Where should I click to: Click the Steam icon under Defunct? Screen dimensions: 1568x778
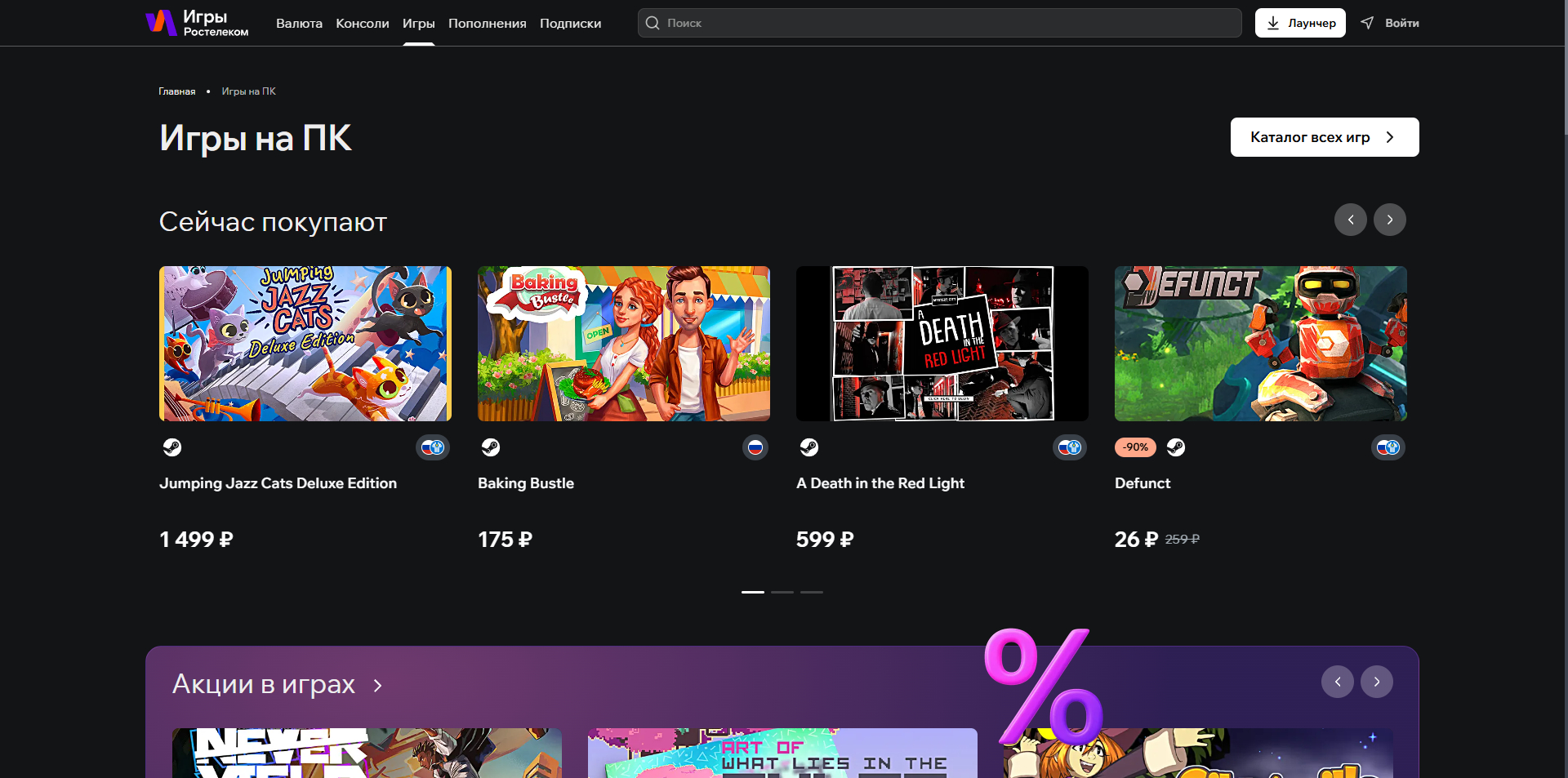coord(1175,447)
